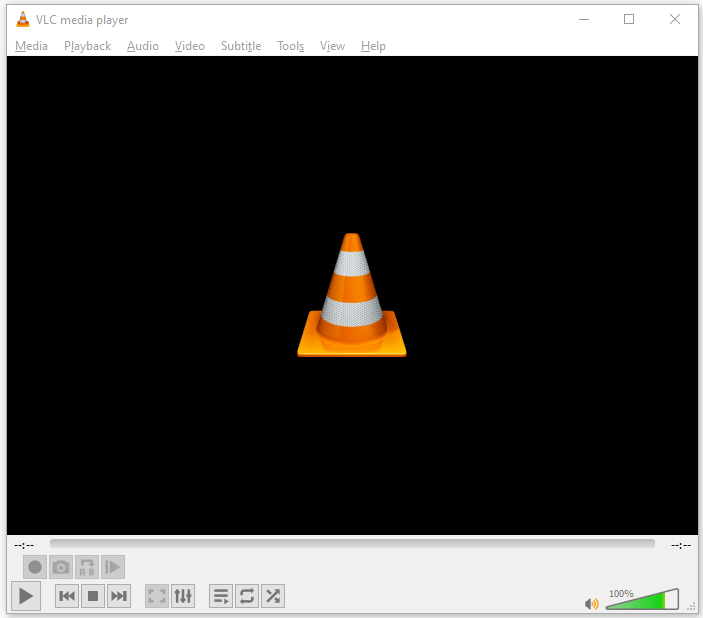Image resolution: width=703 pixels, height=618 pixels.
Task: Adjust the volume slider at 100%
Action: coord(642,599)
